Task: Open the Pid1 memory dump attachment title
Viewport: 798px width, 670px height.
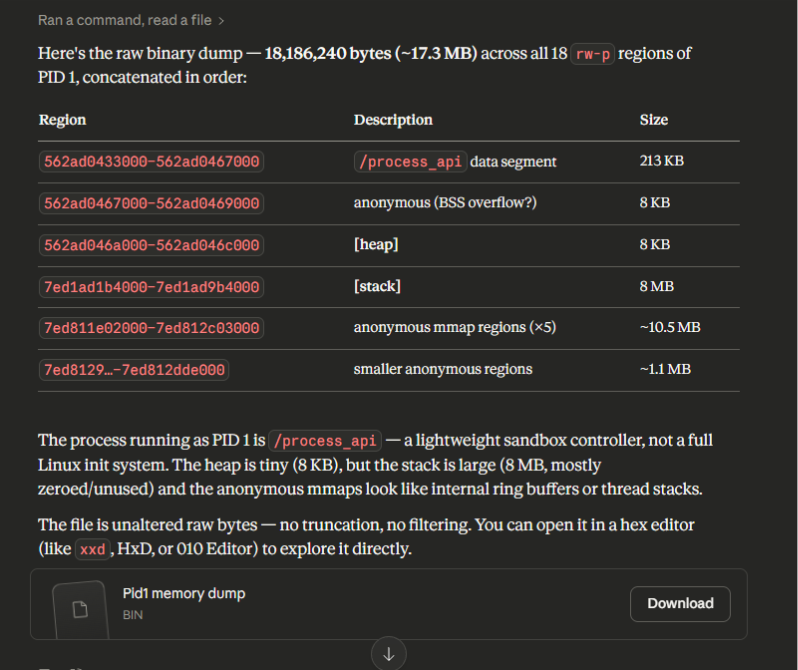Action: point(184,594)
